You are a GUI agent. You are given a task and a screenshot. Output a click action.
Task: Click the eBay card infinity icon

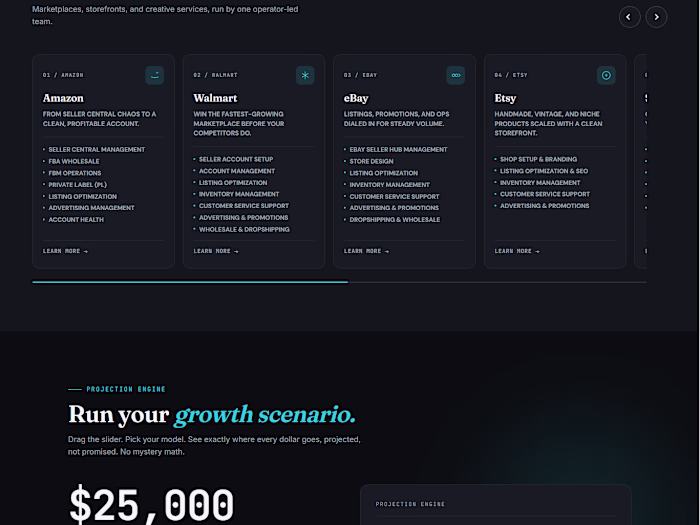coord(455,75)
